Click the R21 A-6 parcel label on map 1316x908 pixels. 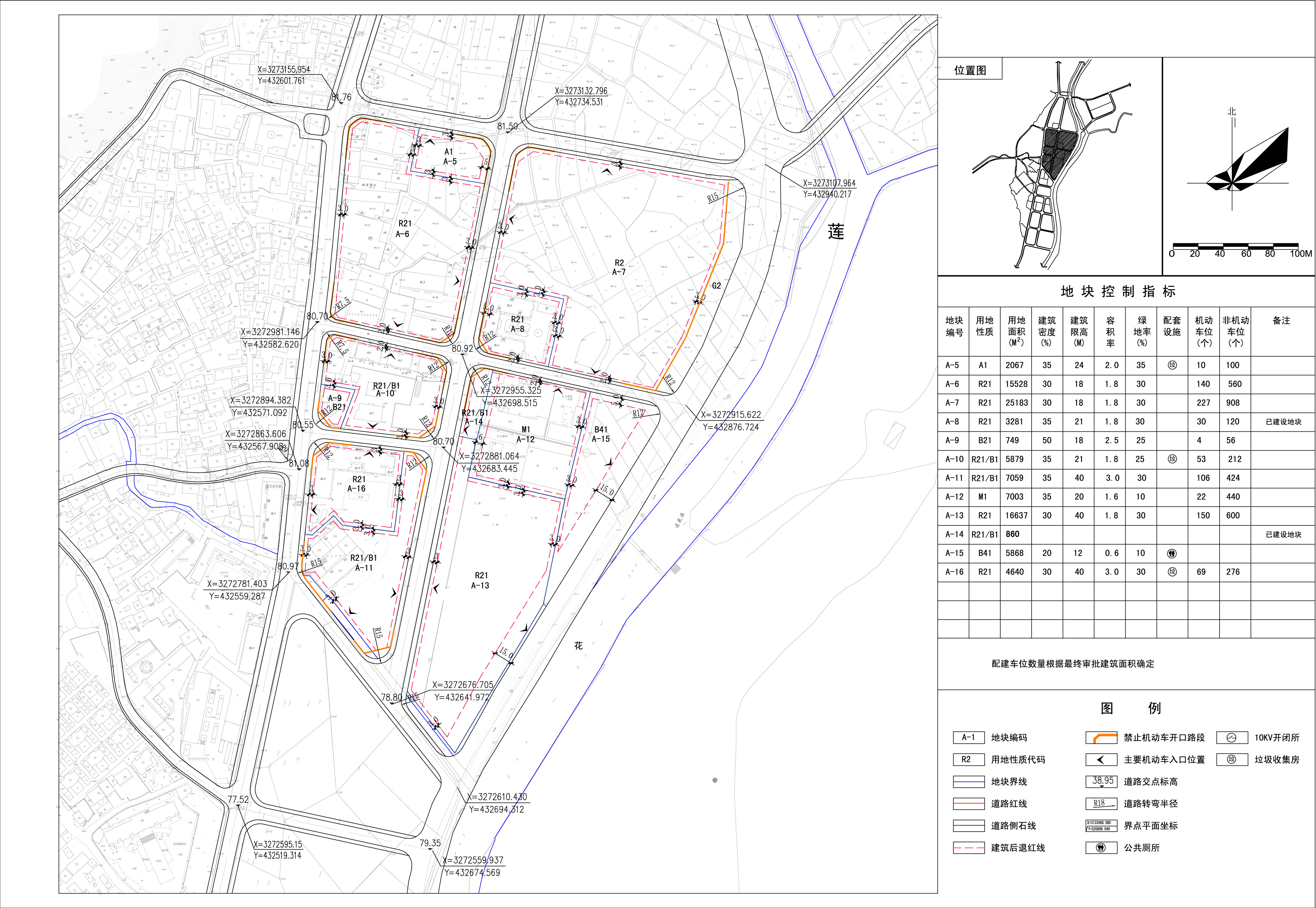click(x=404, y=229)
